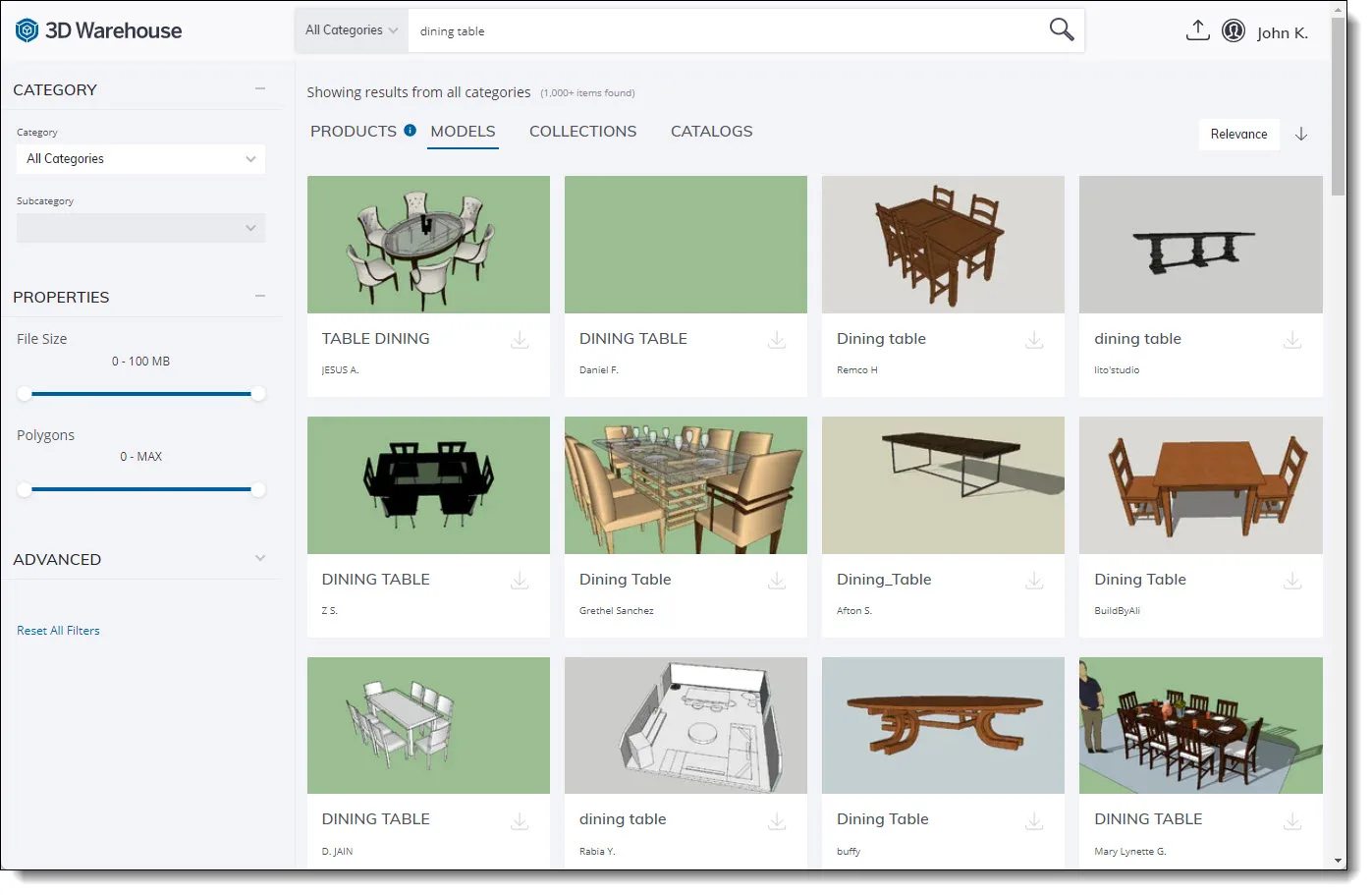Click the upload model icon

pyautogui.click(x=1197, y=30)
